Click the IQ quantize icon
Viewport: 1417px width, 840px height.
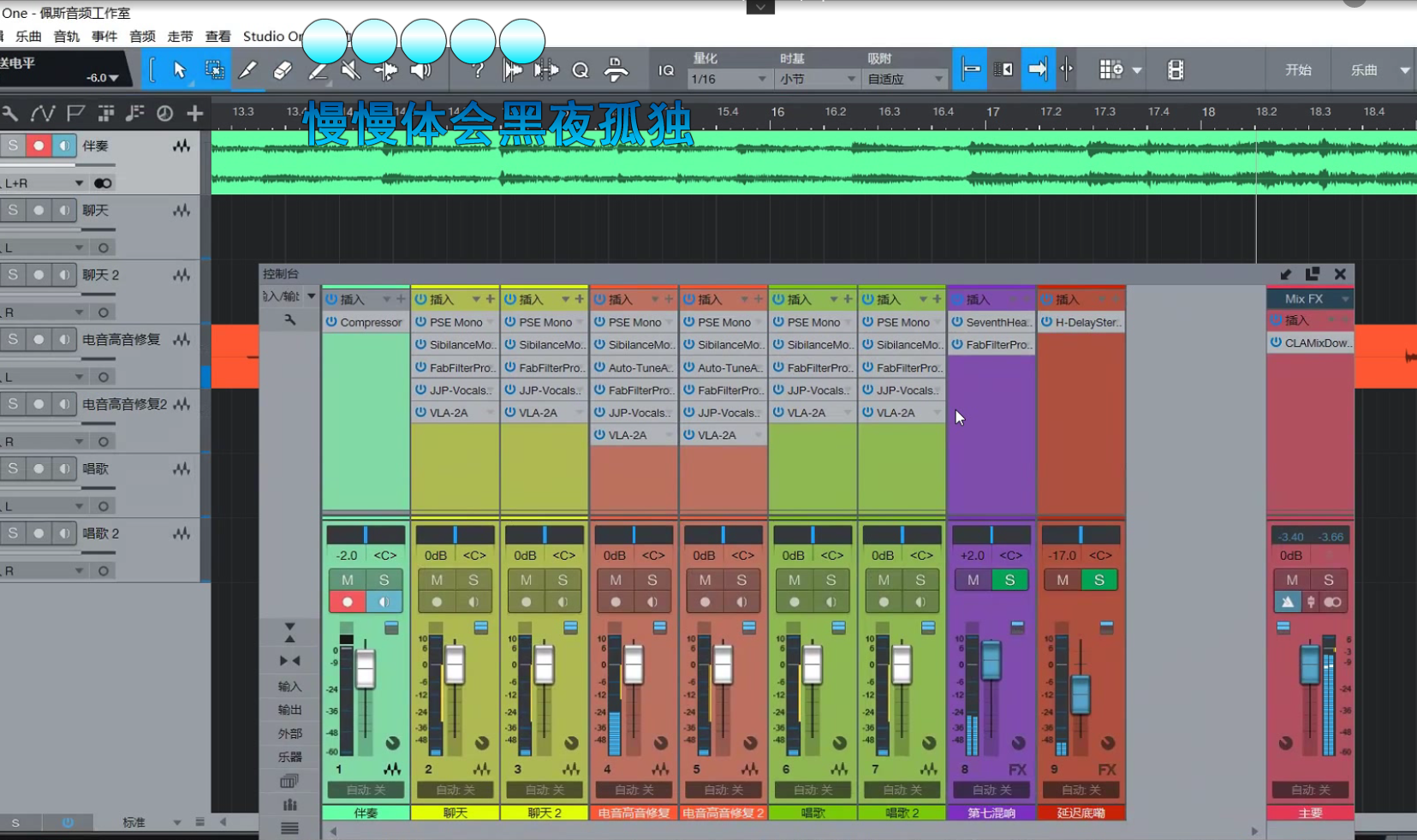click(665, 70)
